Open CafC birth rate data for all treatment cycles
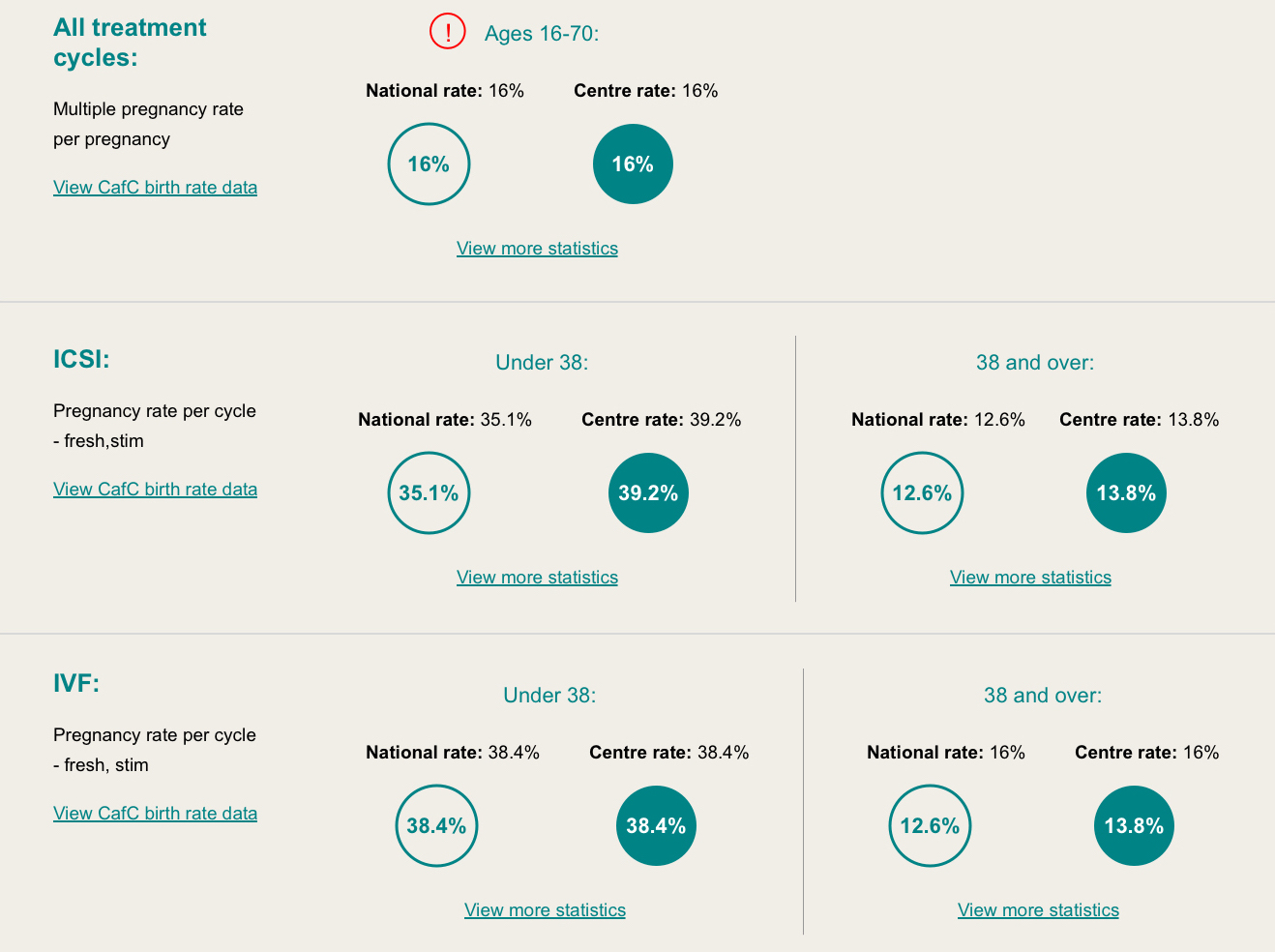This screenshot has height=952, width=1275. (155, 188)
